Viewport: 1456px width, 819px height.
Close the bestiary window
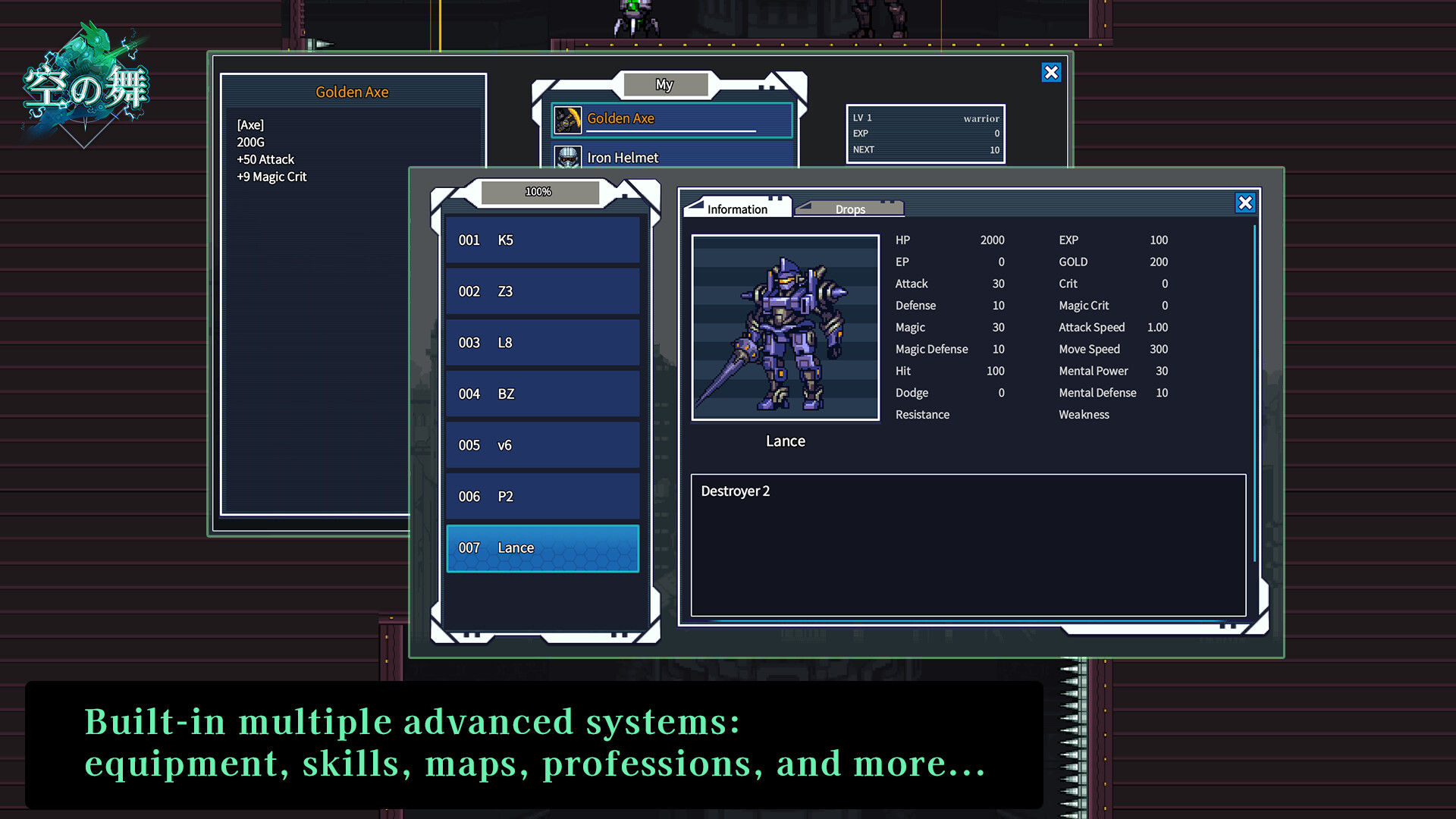1244,202
